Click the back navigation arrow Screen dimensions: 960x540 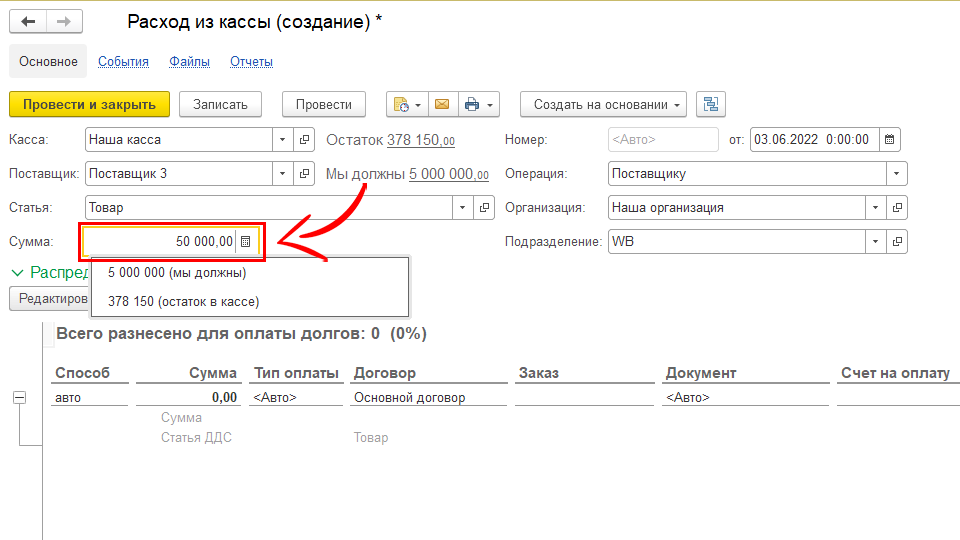[28, 22]
